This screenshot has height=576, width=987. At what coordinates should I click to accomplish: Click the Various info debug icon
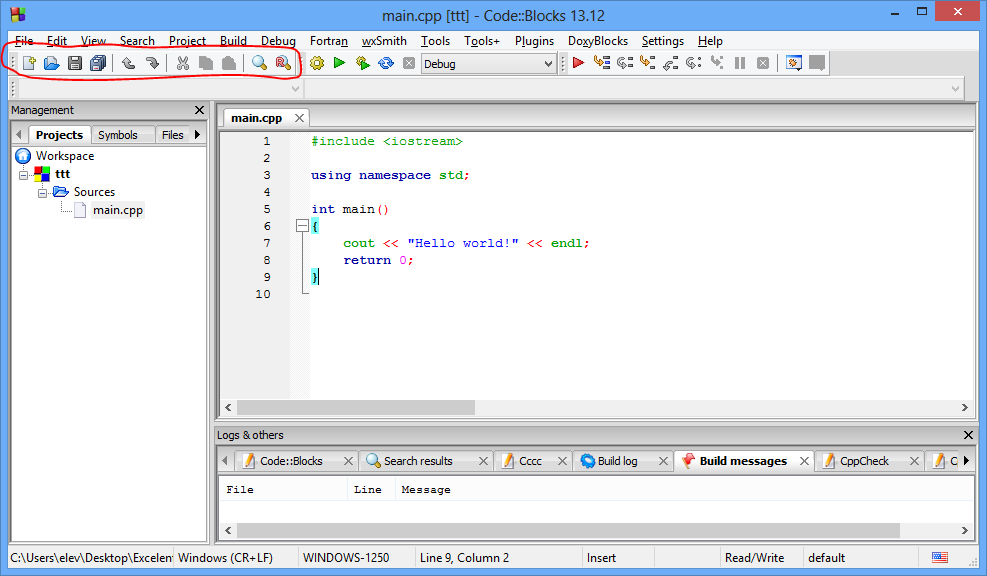(x=817, y=63)
